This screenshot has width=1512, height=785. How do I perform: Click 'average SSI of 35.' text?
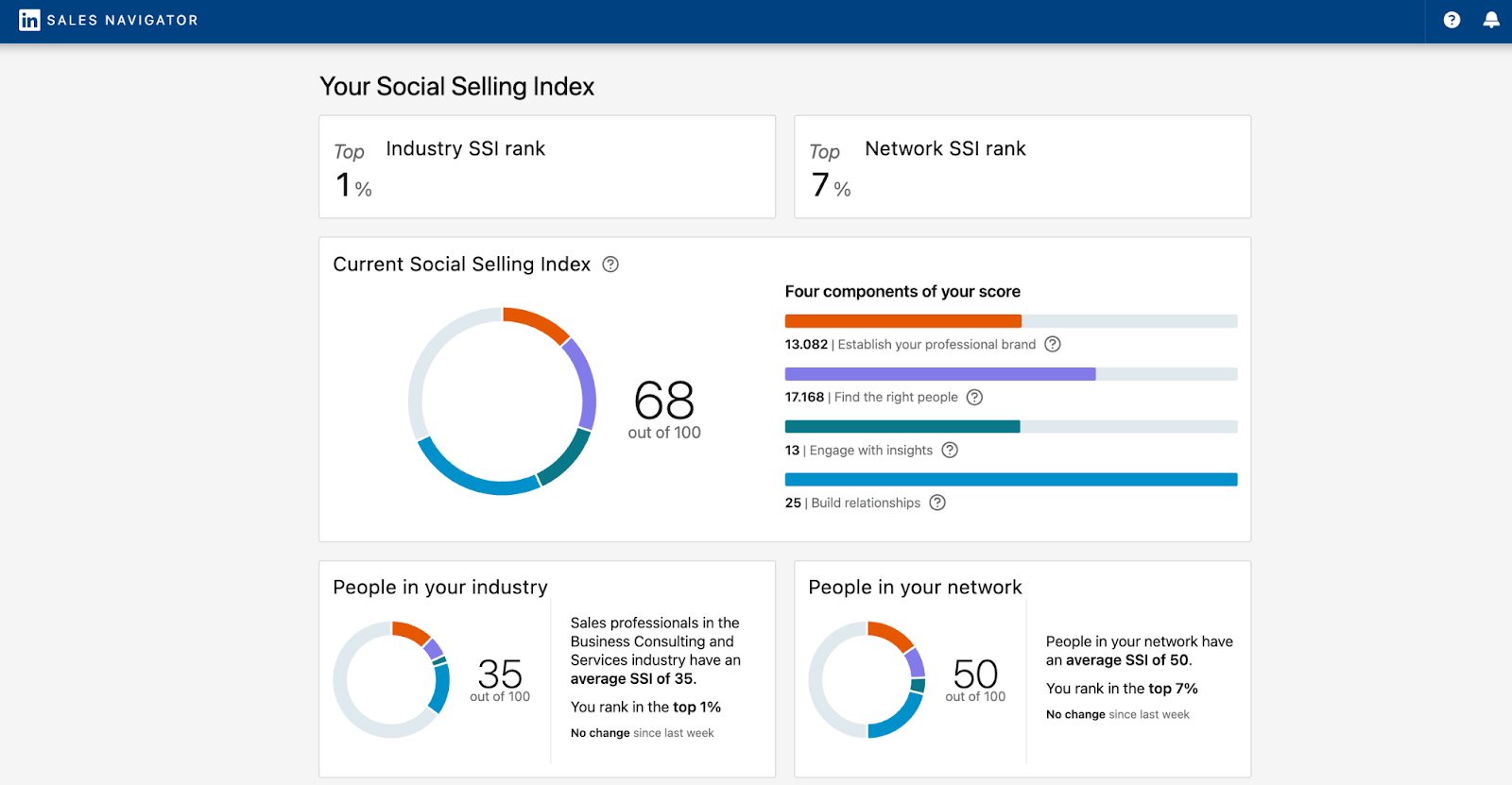[x=633, y=679]
